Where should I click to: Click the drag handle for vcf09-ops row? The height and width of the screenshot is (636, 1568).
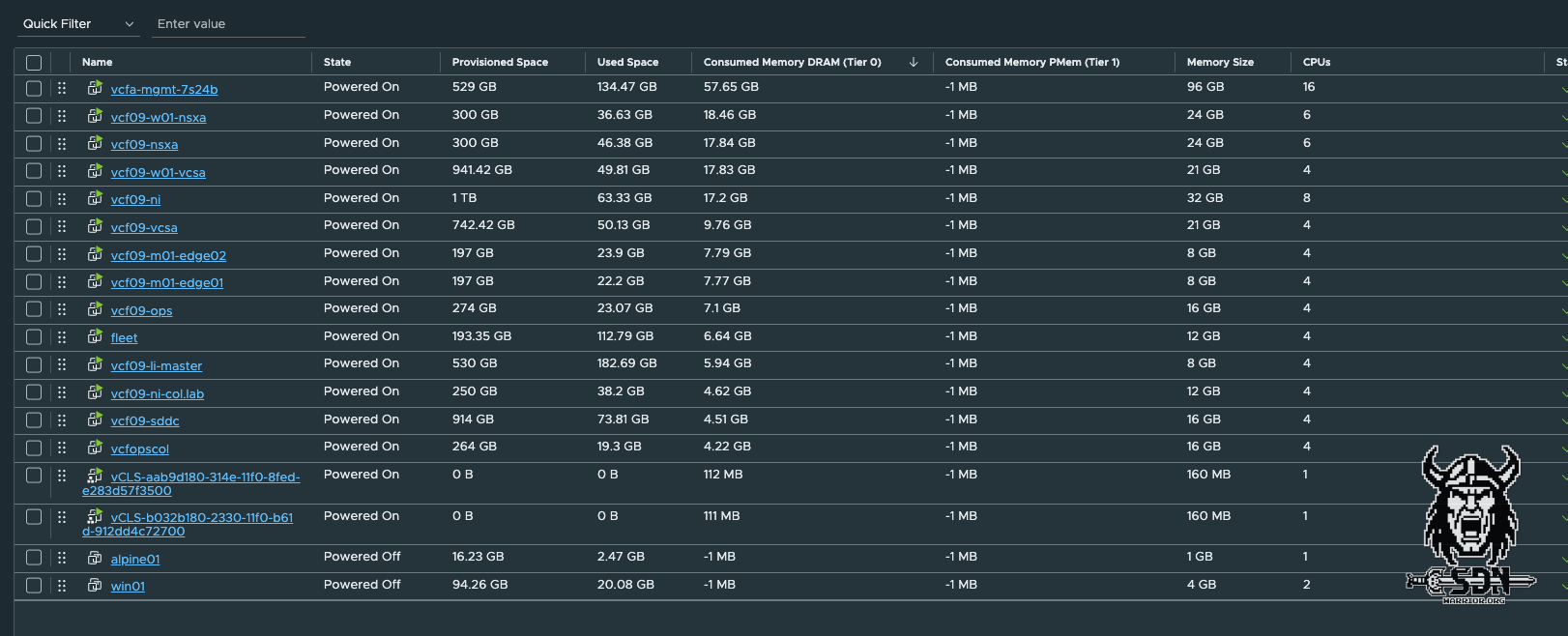(x=62, y=309)
